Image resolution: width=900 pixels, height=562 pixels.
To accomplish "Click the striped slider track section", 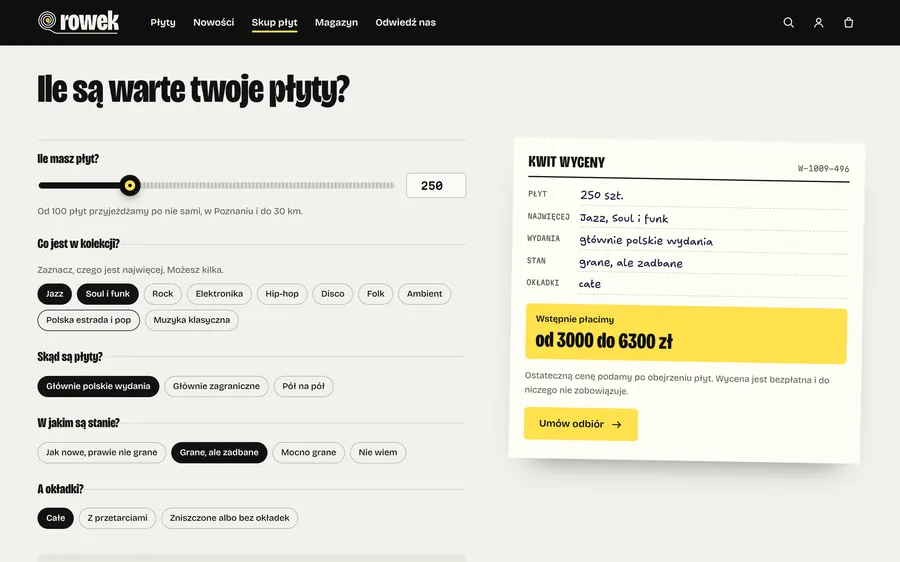I will [268, 185].
